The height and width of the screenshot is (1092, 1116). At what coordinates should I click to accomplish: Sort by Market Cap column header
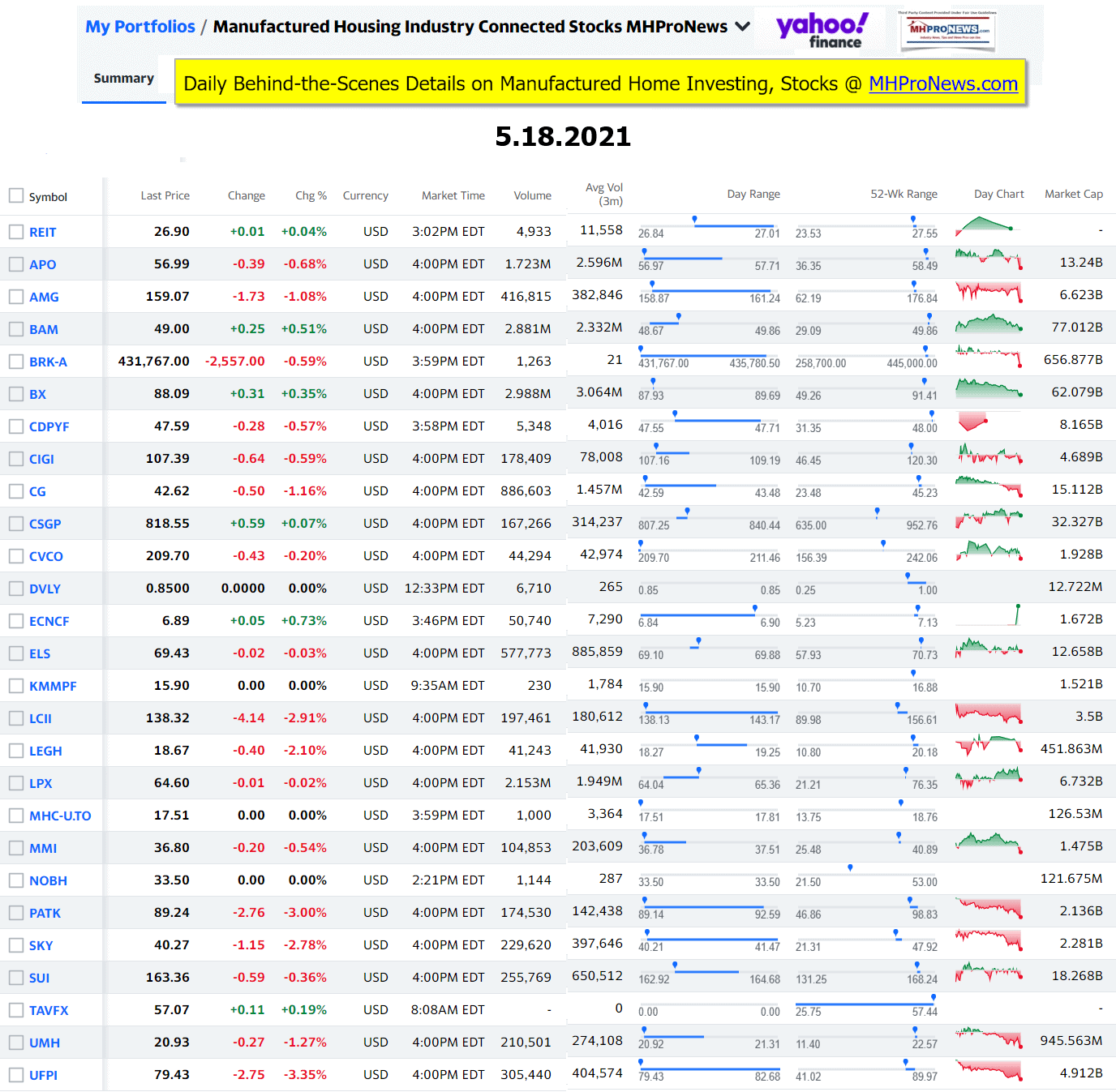(1073, 195)
